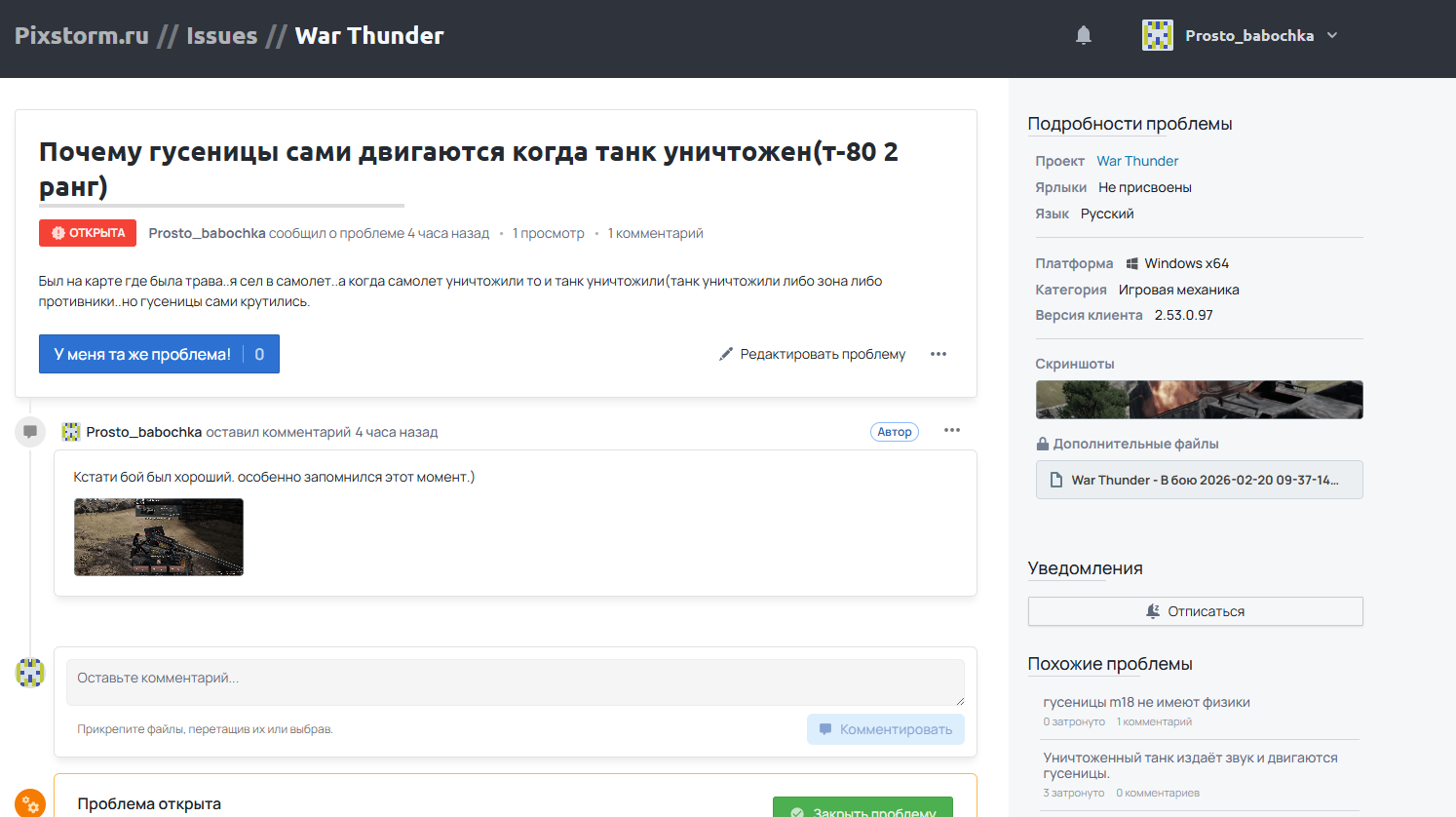
Task: Click the 'Оставьте комментарий...' text field
Action: (x=515, y=681)
